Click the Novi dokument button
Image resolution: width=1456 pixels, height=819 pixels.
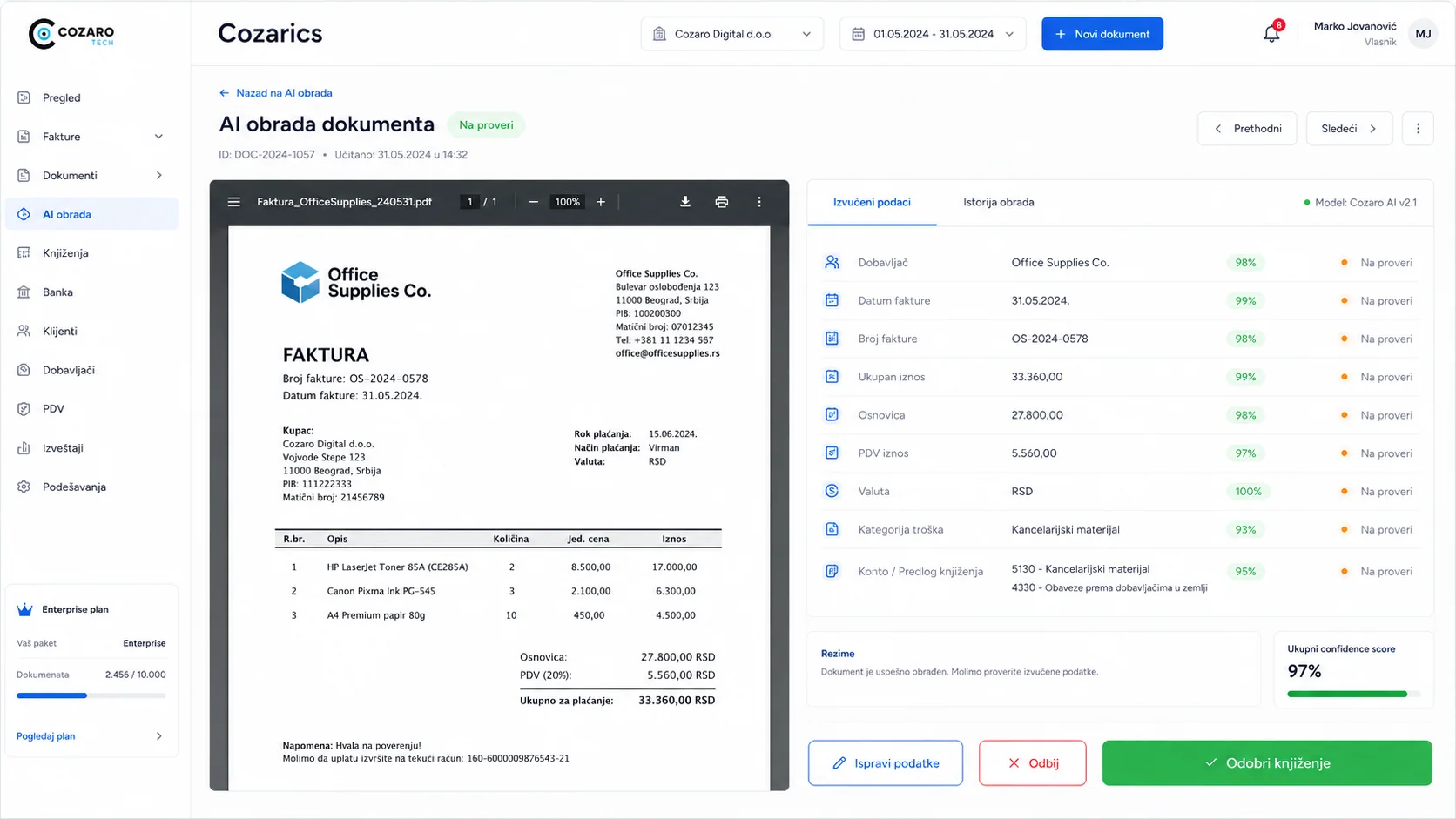[x=1102, y=34]
